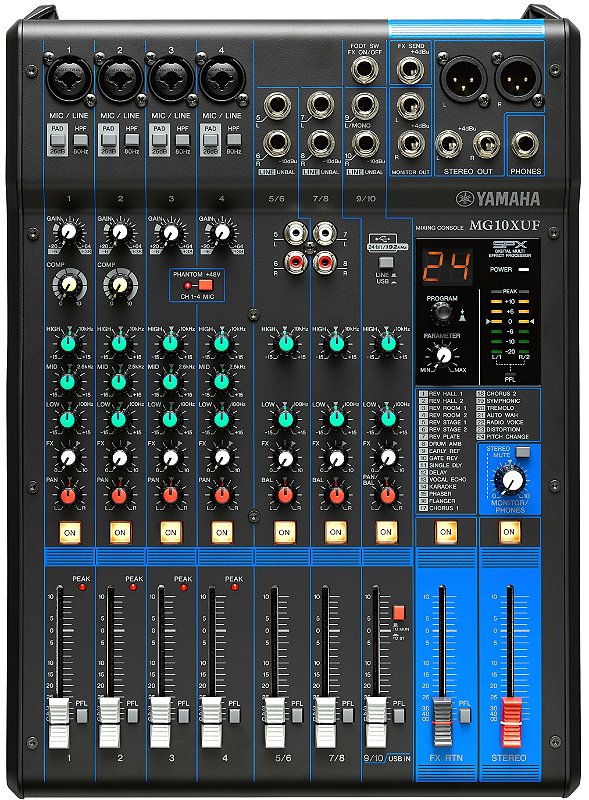
Task: Toggle the channel 1 PAD 26dB switch
Action: coord(58,139)
